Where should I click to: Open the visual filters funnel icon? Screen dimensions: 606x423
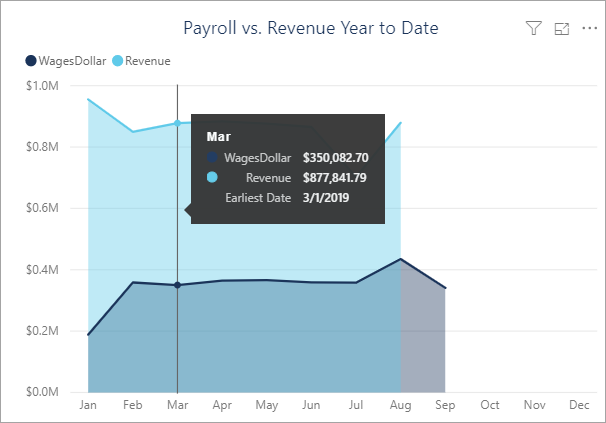coord(533,29)
